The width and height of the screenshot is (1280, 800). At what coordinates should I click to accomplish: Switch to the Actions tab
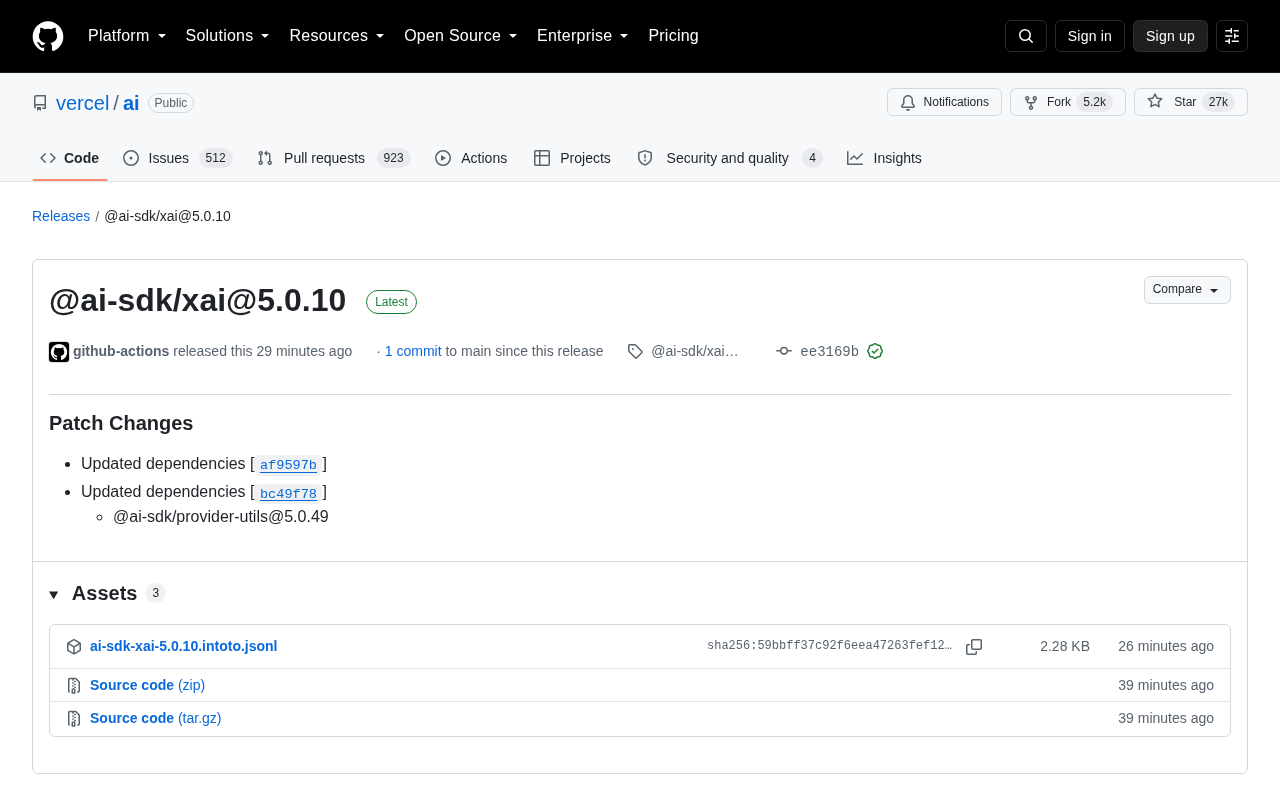(x=471, y=158)
